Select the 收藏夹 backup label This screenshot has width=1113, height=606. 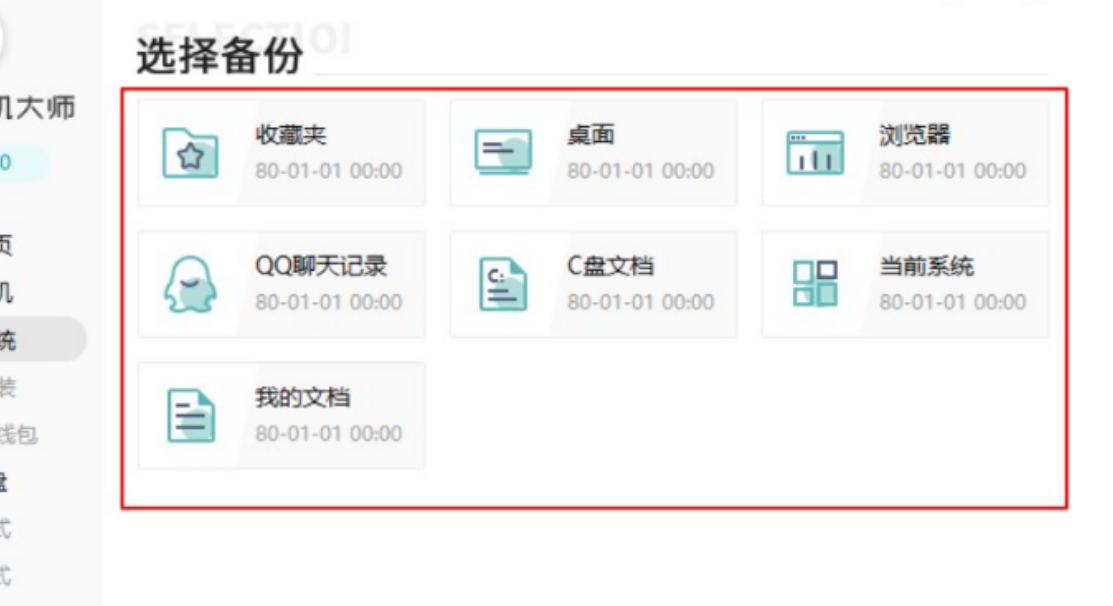tap(290, 135)
